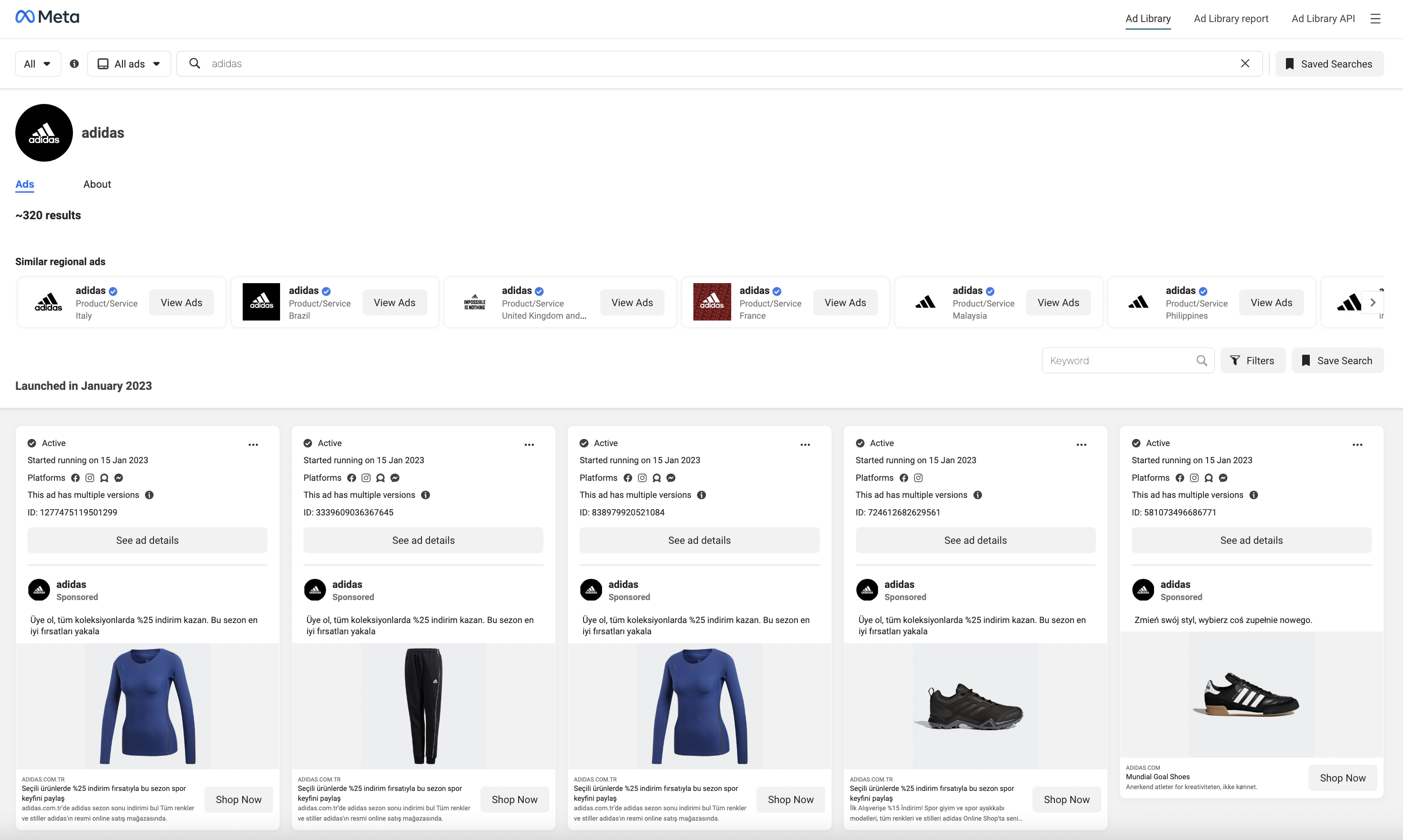Click info icon on ad 3339609036367645 versions

point(426,495)
